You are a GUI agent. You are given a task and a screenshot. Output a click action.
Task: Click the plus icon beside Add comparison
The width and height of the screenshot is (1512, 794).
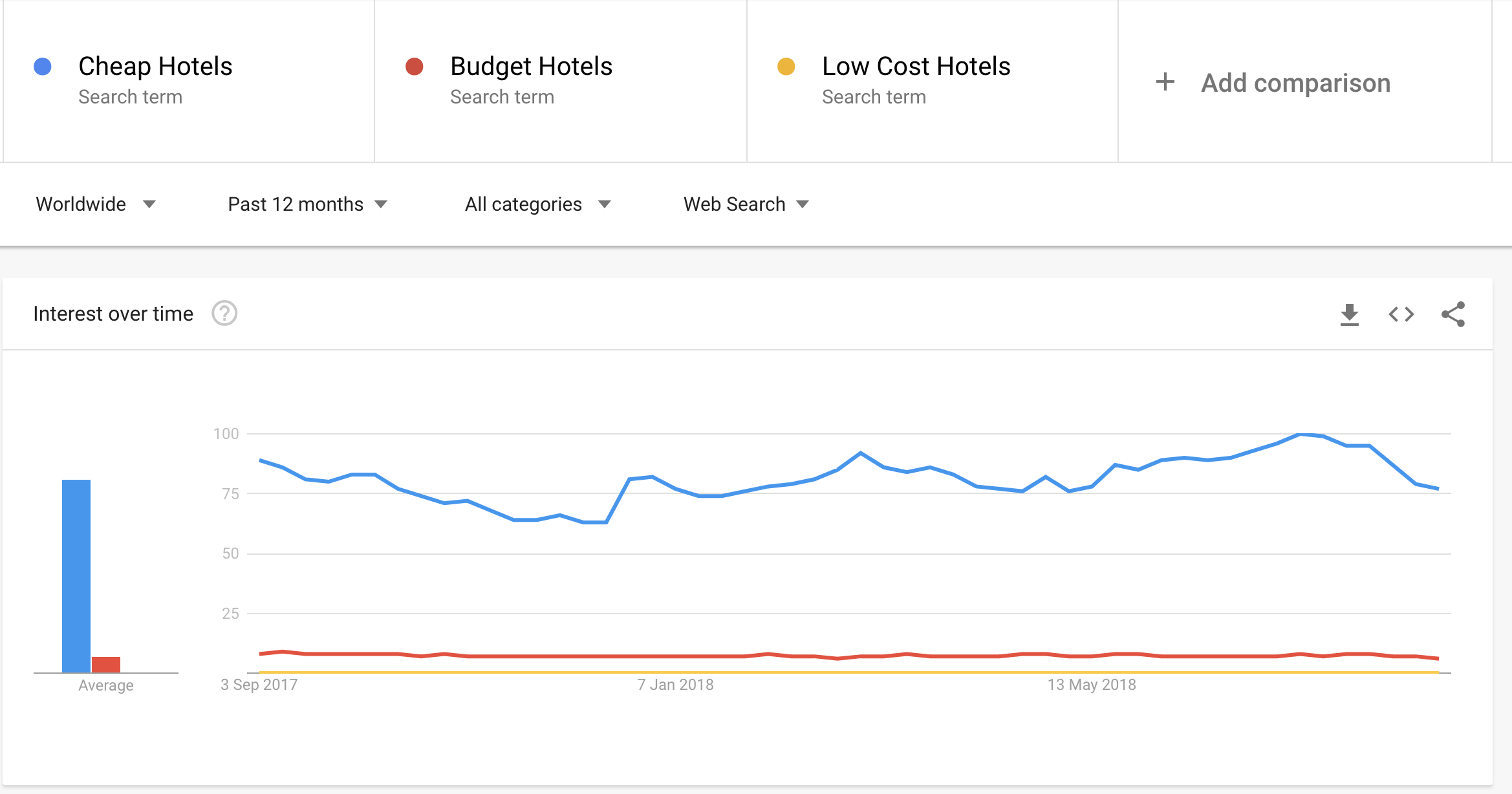tap(1165, 82)
